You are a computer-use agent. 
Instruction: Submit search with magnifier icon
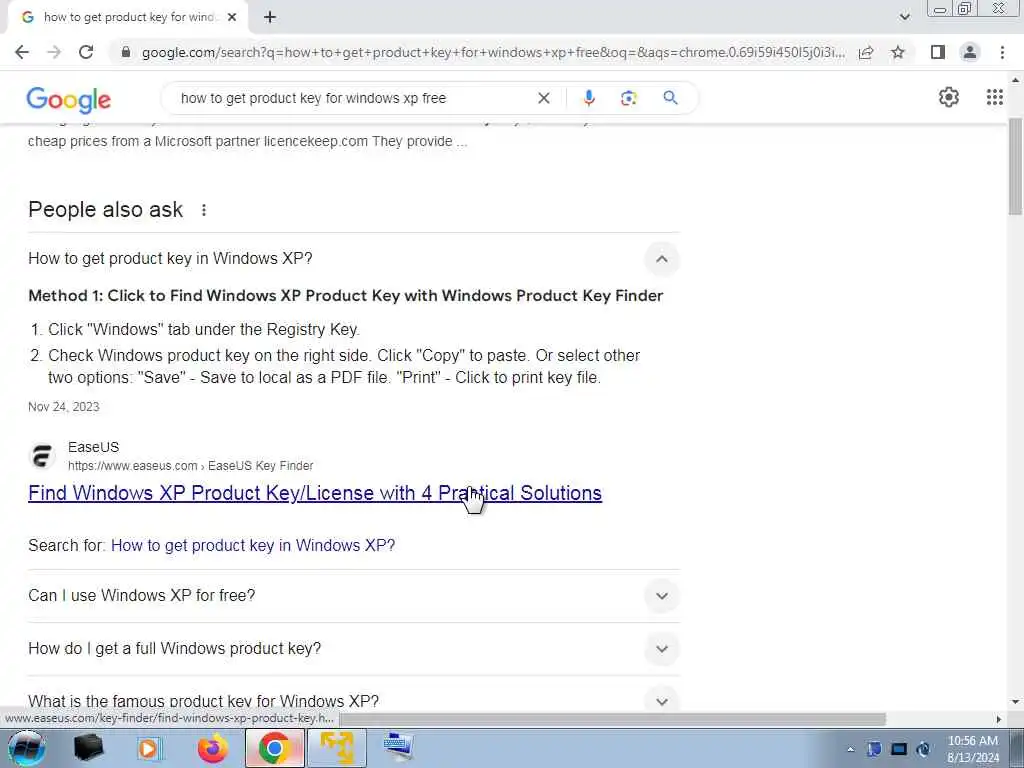pyautogui.click(x=670, y=98)
